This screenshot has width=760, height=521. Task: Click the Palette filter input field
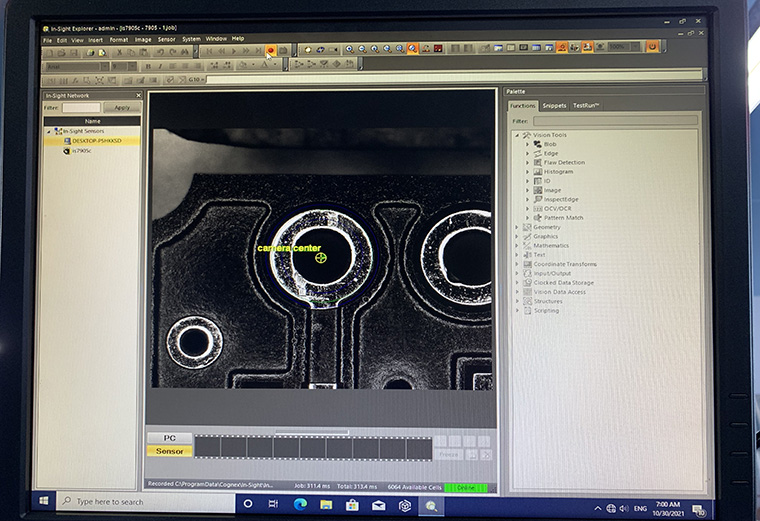(x=615, y=121)
